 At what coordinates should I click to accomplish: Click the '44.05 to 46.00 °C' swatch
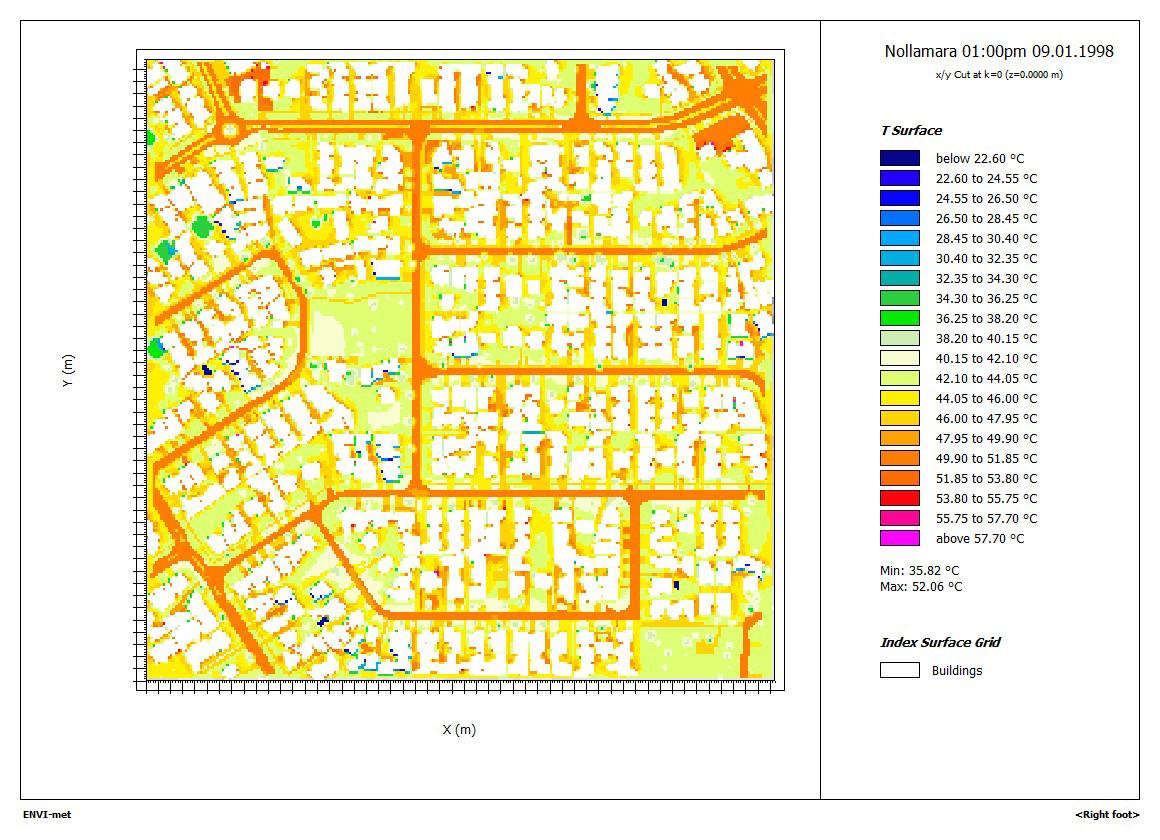click(900, 398)
